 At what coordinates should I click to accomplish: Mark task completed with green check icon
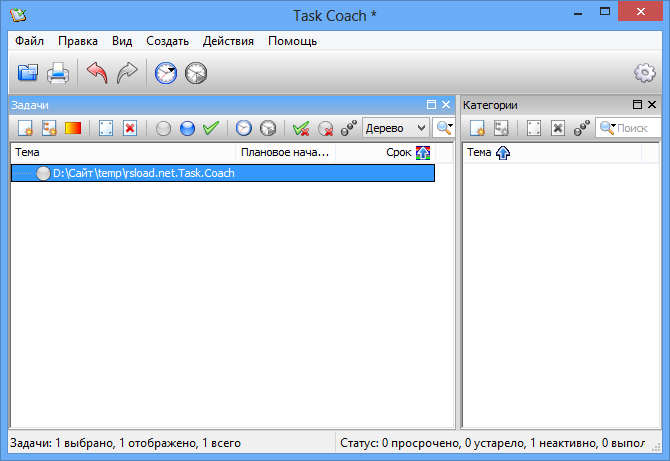tap(211, 128)
